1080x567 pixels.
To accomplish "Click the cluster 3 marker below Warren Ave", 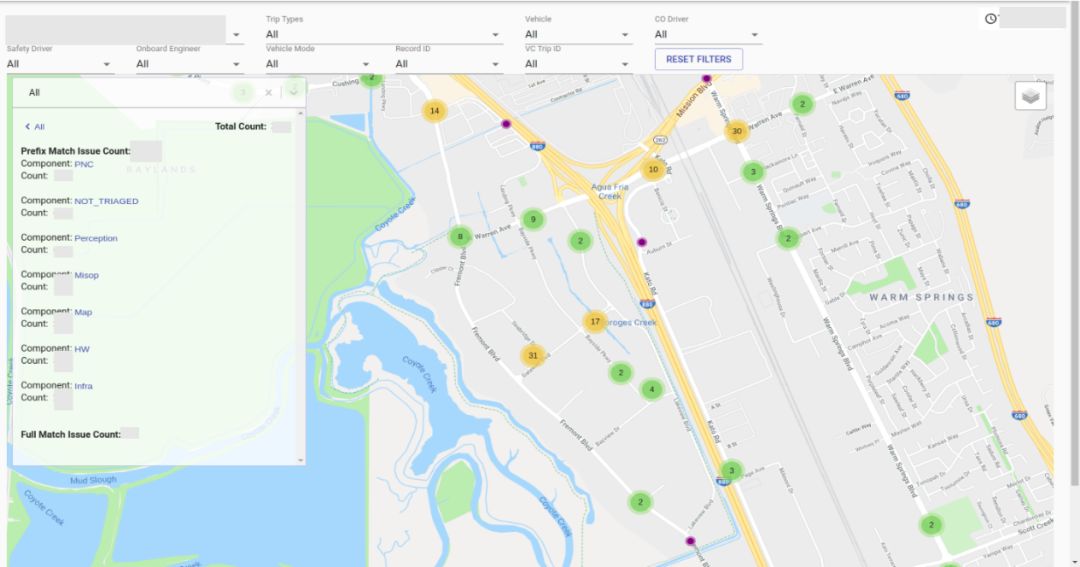I will pos(753,172).
